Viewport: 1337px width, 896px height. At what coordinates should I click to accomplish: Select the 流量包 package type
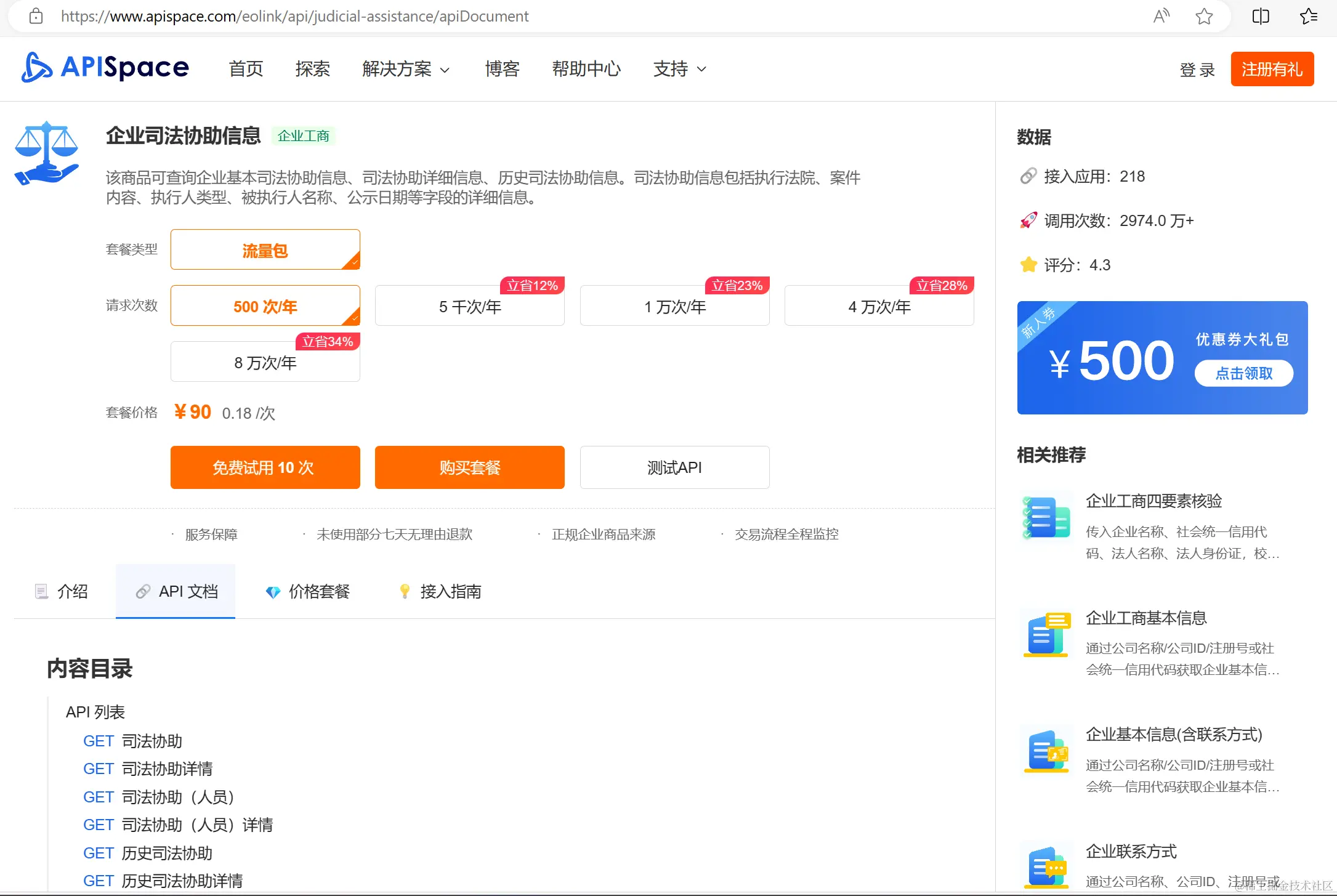coord(265,250)
